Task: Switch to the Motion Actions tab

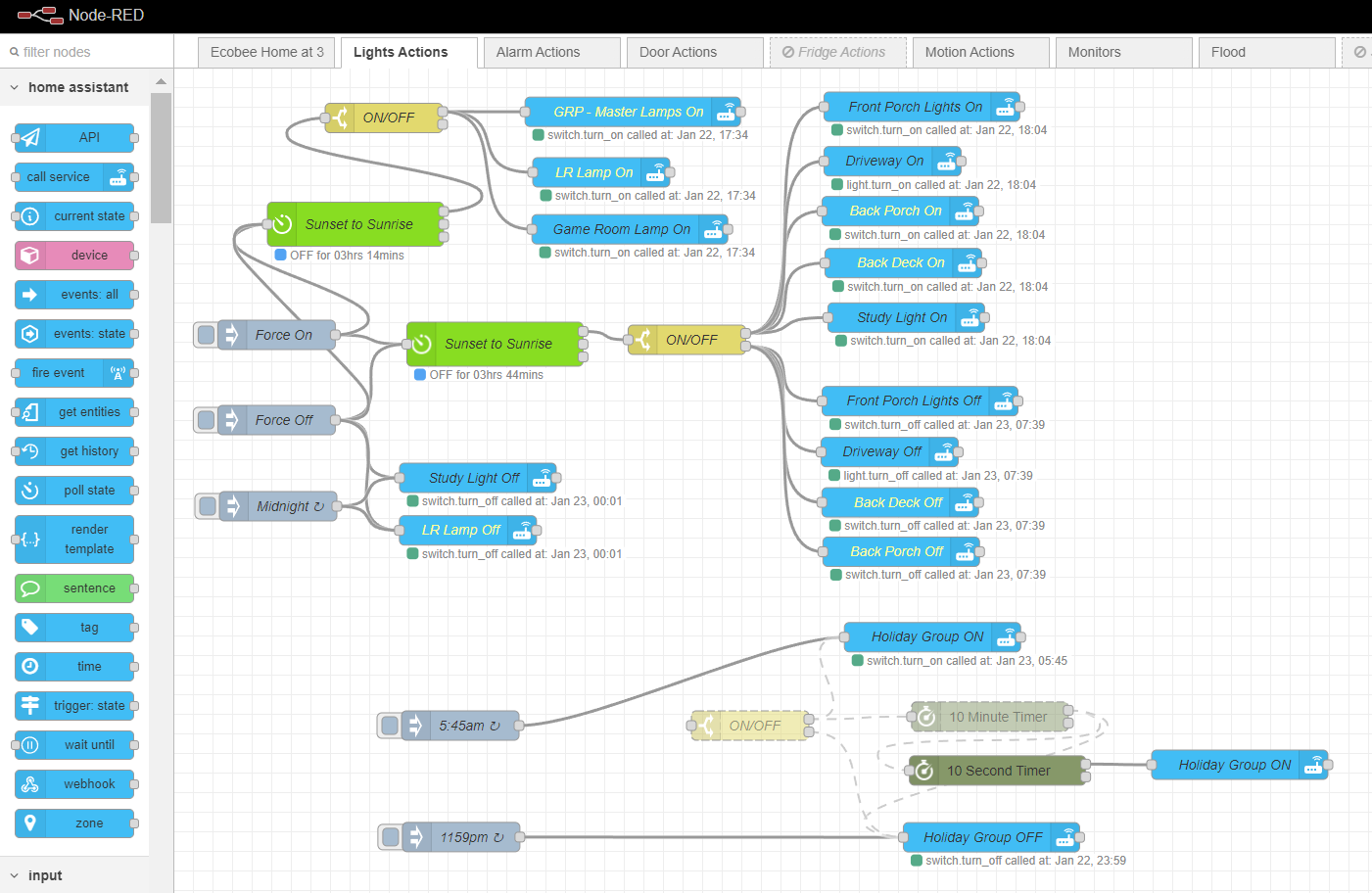Action: pyautogui.click(x=980, y=52)
